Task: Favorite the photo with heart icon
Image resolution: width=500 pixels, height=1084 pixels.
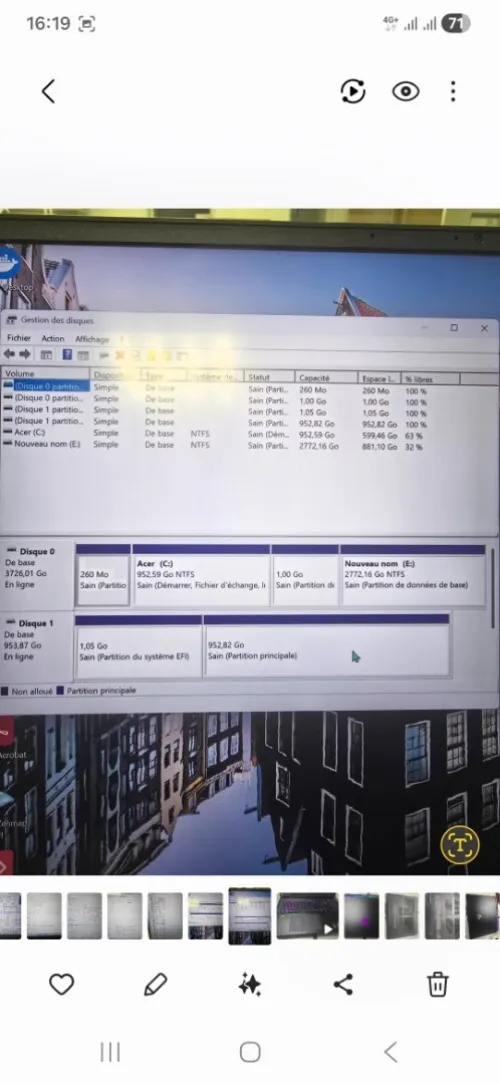Action: (x=62, y=984)
